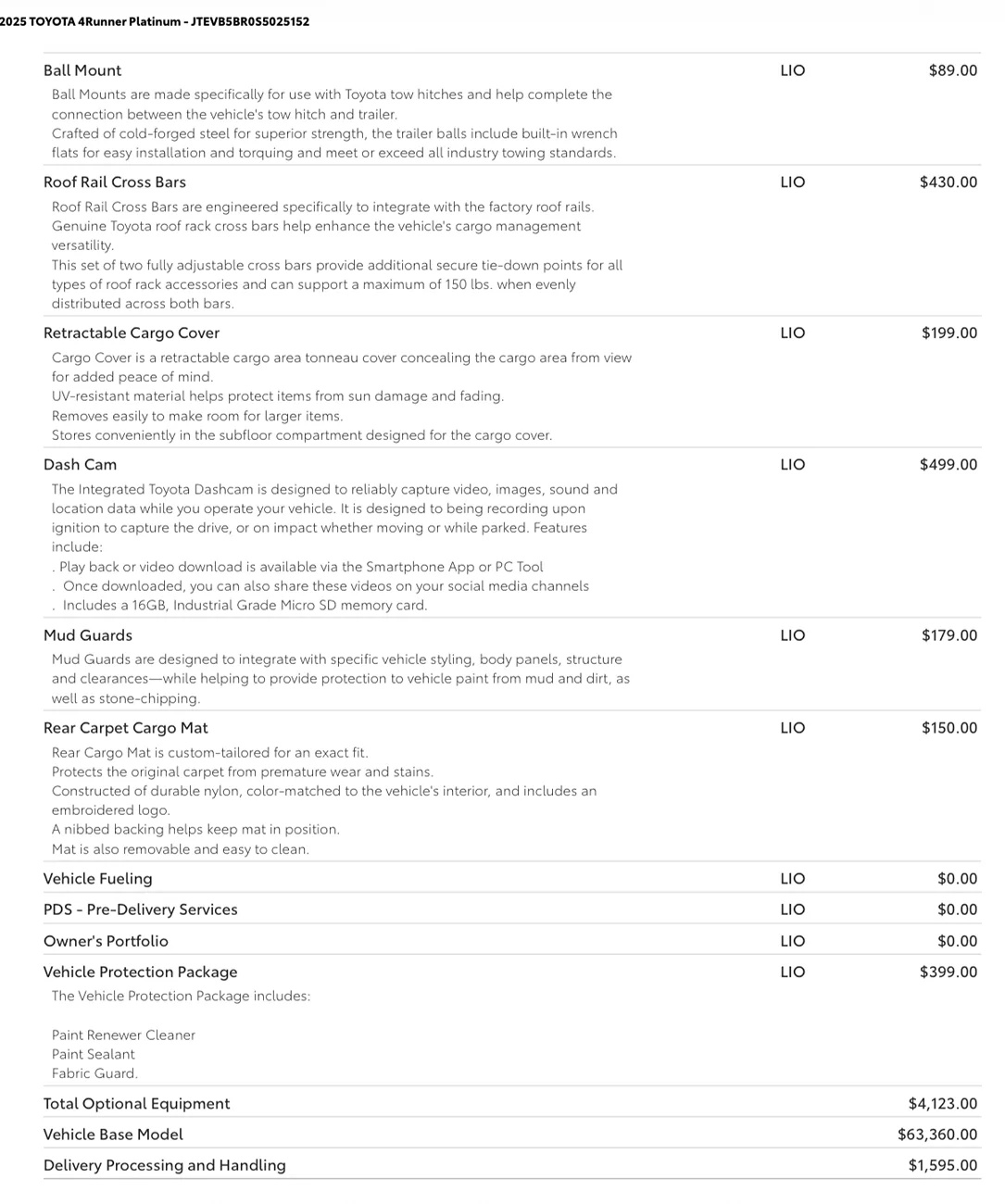Screen dimensions: 1005x1204
Task: Select the Roof Rail Cross Bars heading
Action: tap(115, 182)
